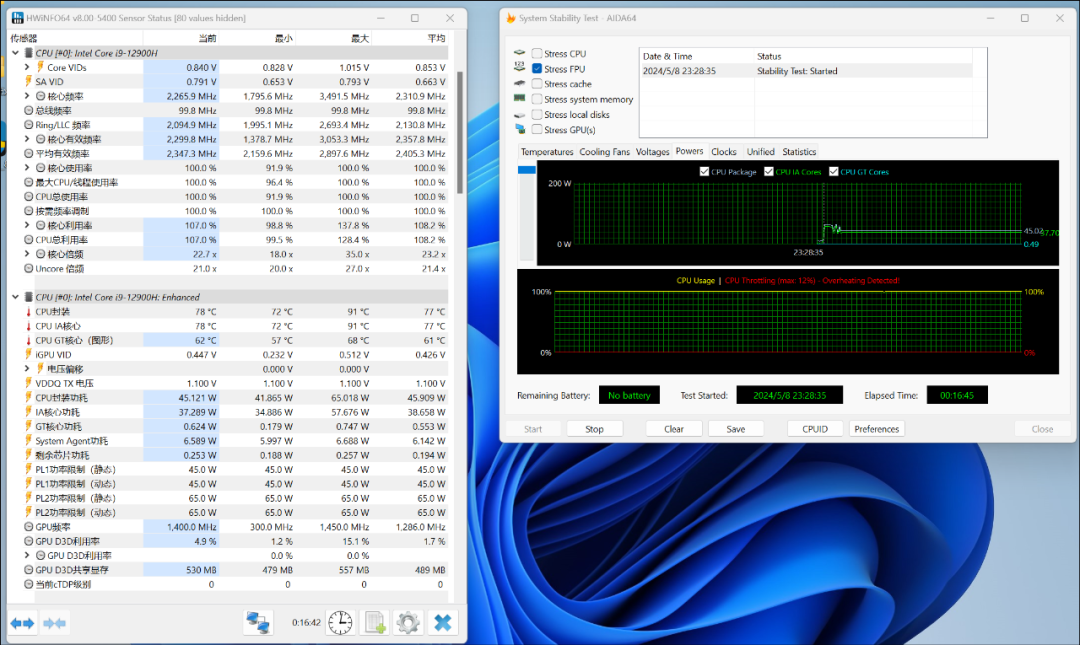The width and height of the screenshot is (1080, 645).
Task: Click the 123 icon beside Stress FPU
Action: [x=519, y=68]
